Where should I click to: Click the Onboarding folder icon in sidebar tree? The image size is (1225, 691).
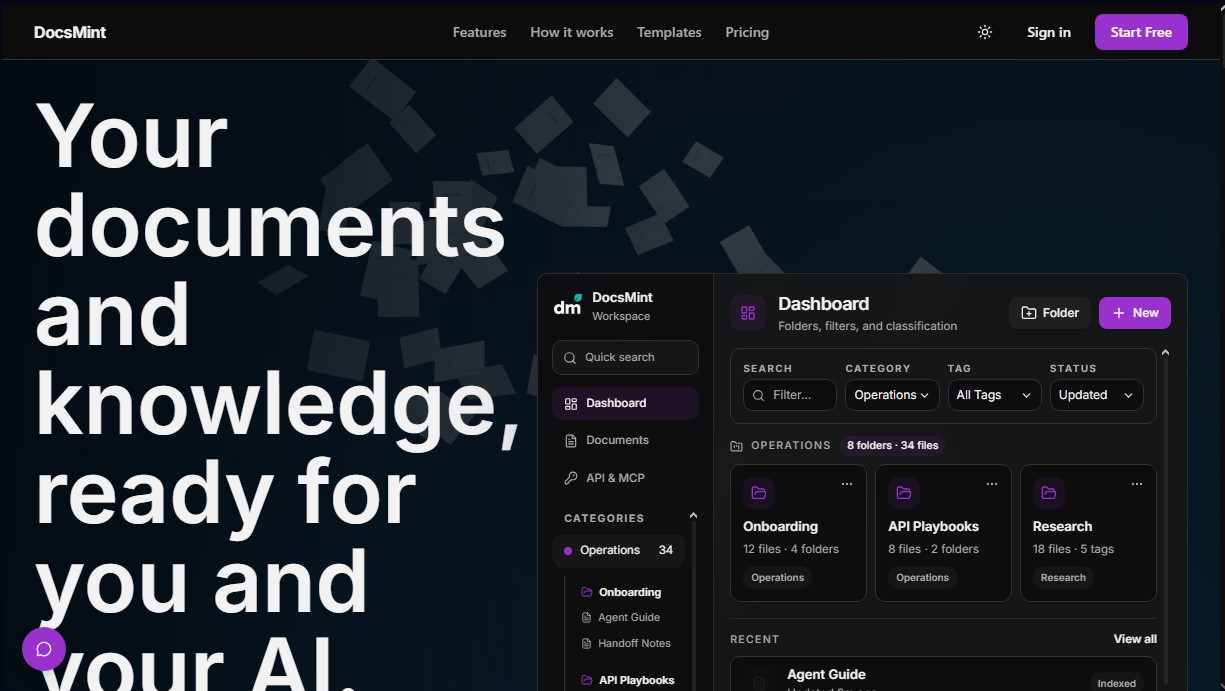point(587,592)
